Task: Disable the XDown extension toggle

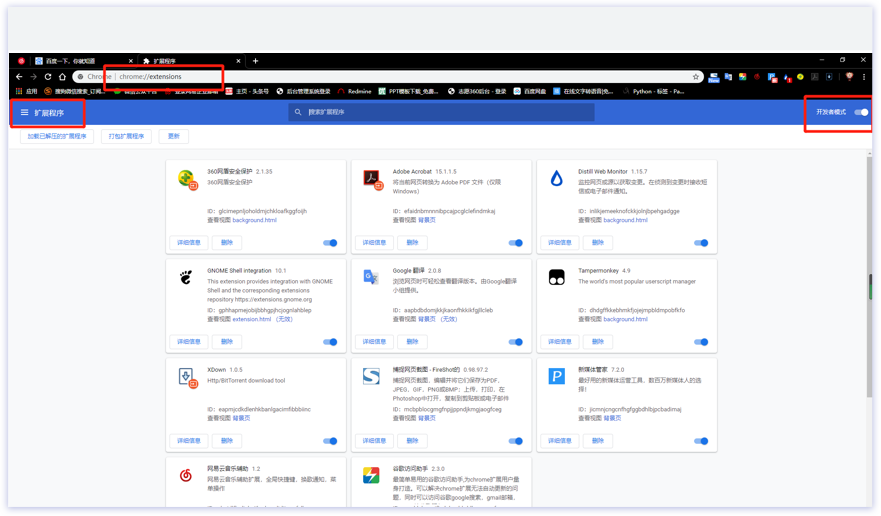Action: pyautogui.click(x=330, y=441)
